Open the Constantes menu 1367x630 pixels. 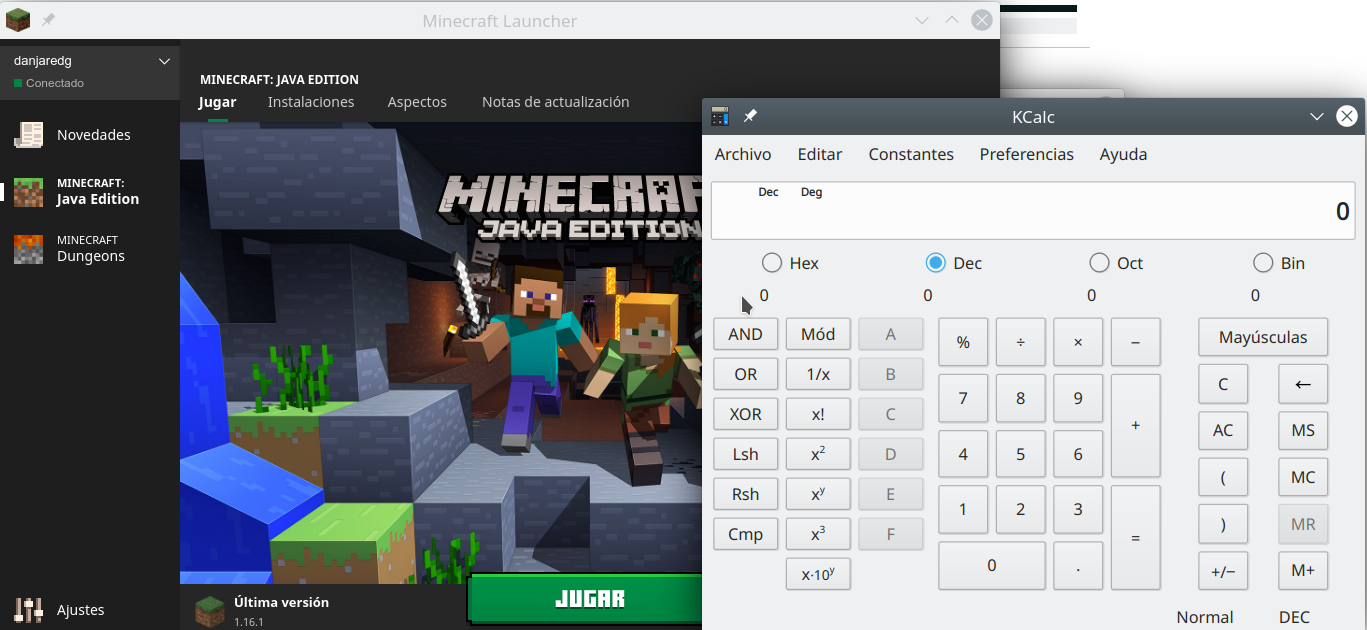pyautogui.click(x=911, y=154)
